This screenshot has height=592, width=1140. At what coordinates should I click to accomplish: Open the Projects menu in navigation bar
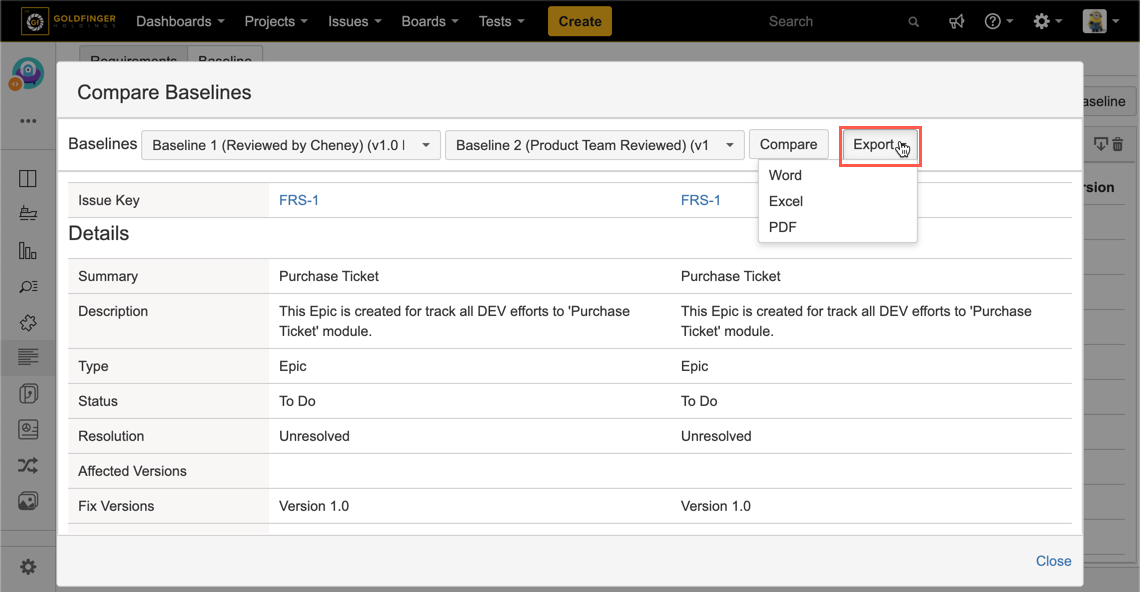click(277, 21)
